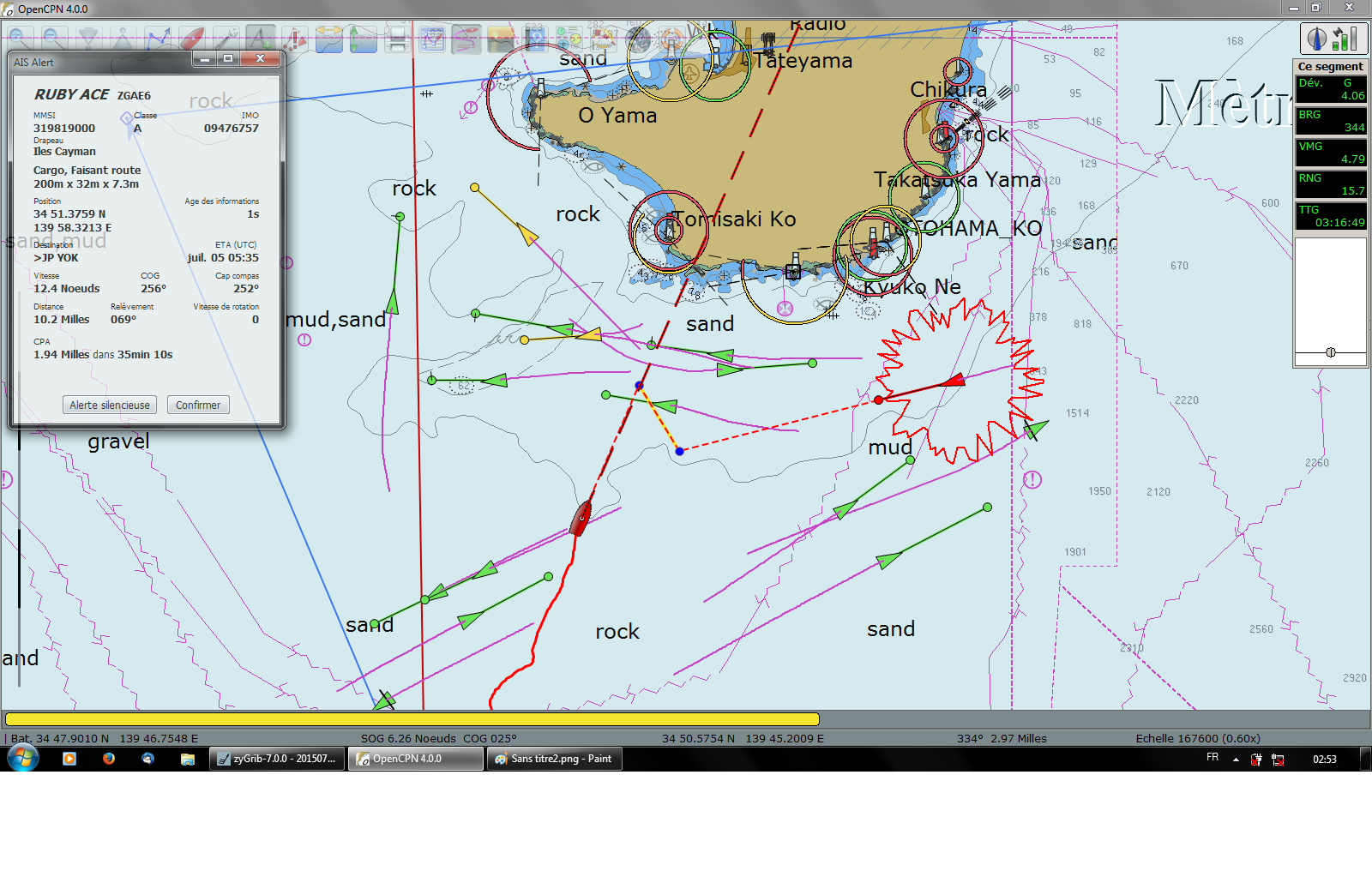Screen dimensions: 1372x889
Task: Change color scheme with the sunset icon
Action: 500,39
